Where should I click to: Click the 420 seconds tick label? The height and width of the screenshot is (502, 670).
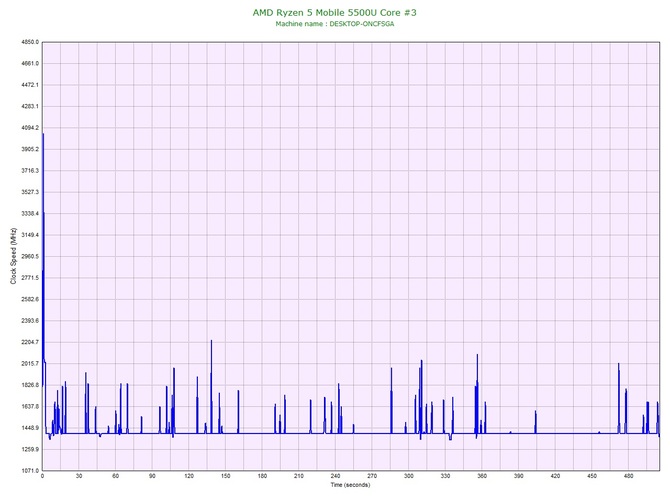coord(555,476)
